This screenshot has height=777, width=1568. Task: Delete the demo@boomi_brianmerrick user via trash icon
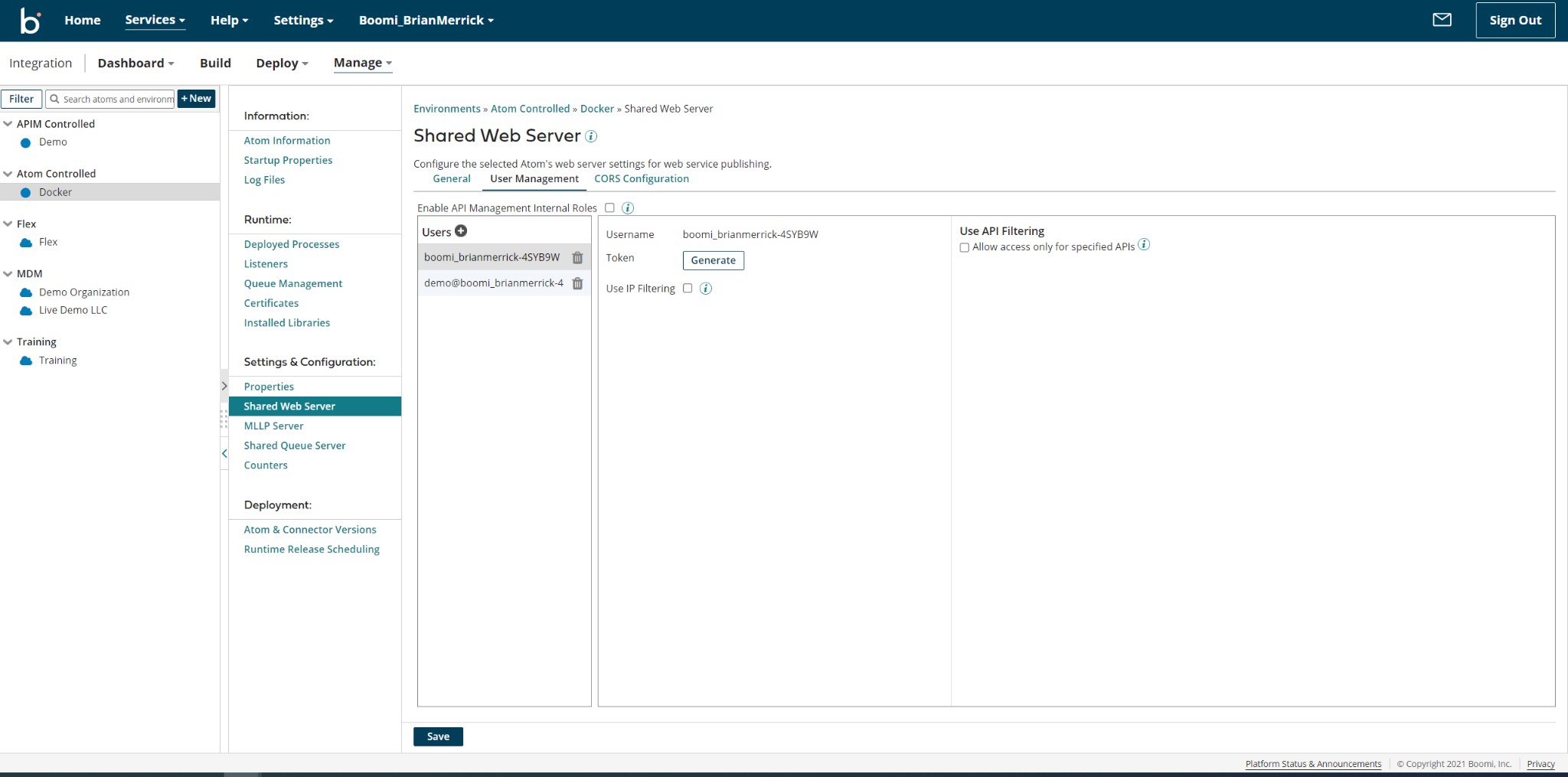(x=577, y=283)
